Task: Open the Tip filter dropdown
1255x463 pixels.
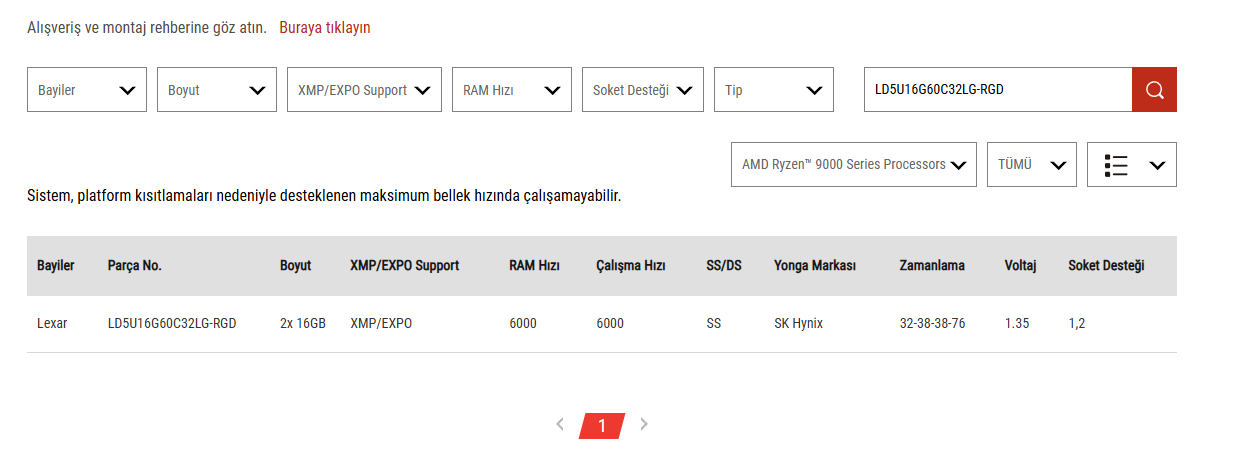Action: click(x=774, y=90)
